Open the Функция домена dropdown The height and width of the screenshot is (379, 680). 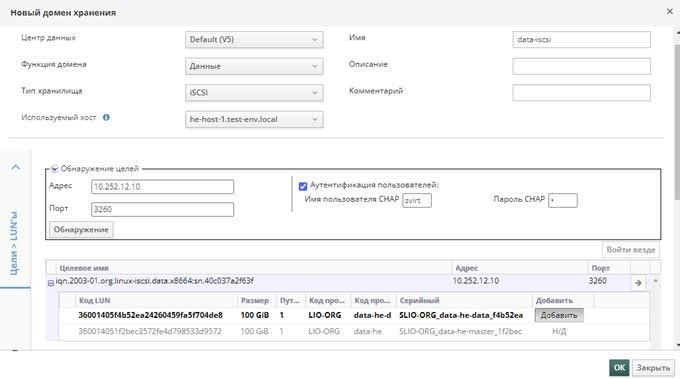(254, 66)
